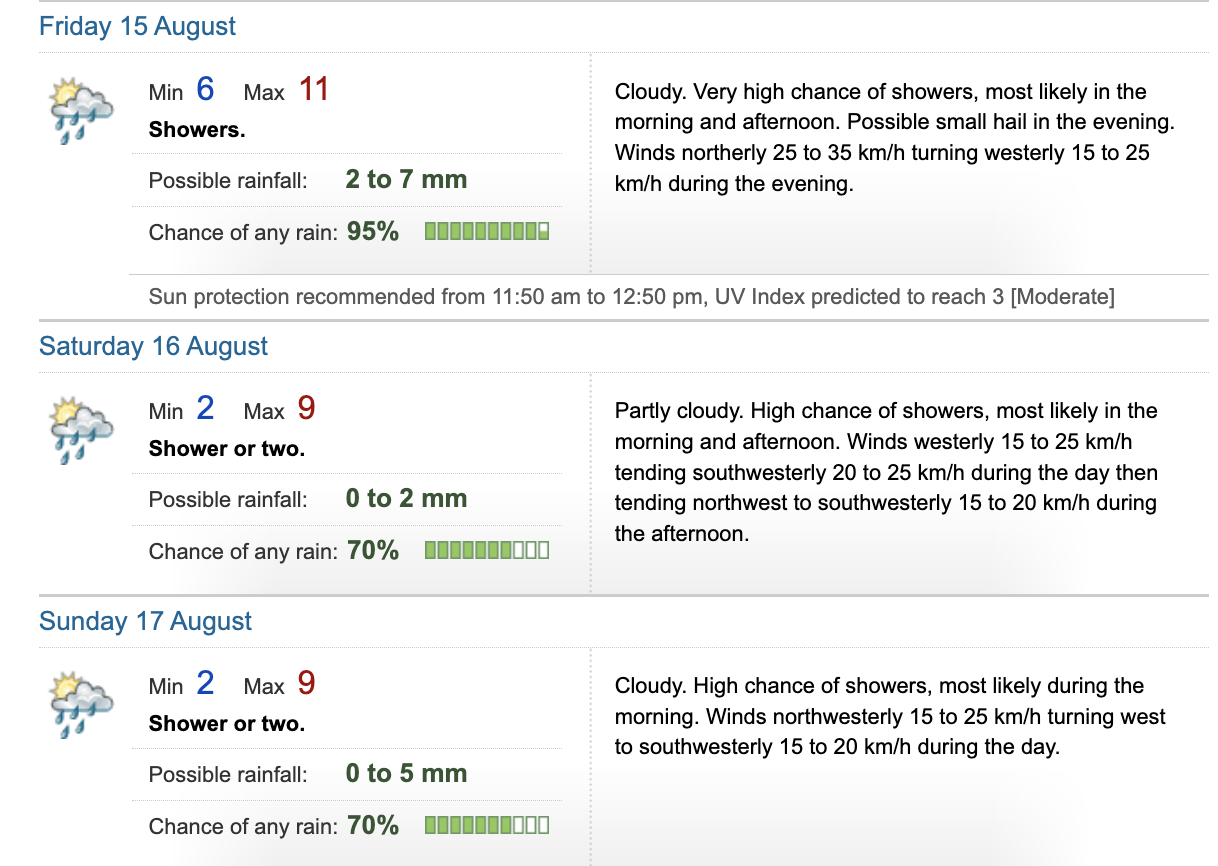Screen dimensions: 1218x866
Task: Click Saturday's partly cloudy forecast description
Action: point(886,472)
